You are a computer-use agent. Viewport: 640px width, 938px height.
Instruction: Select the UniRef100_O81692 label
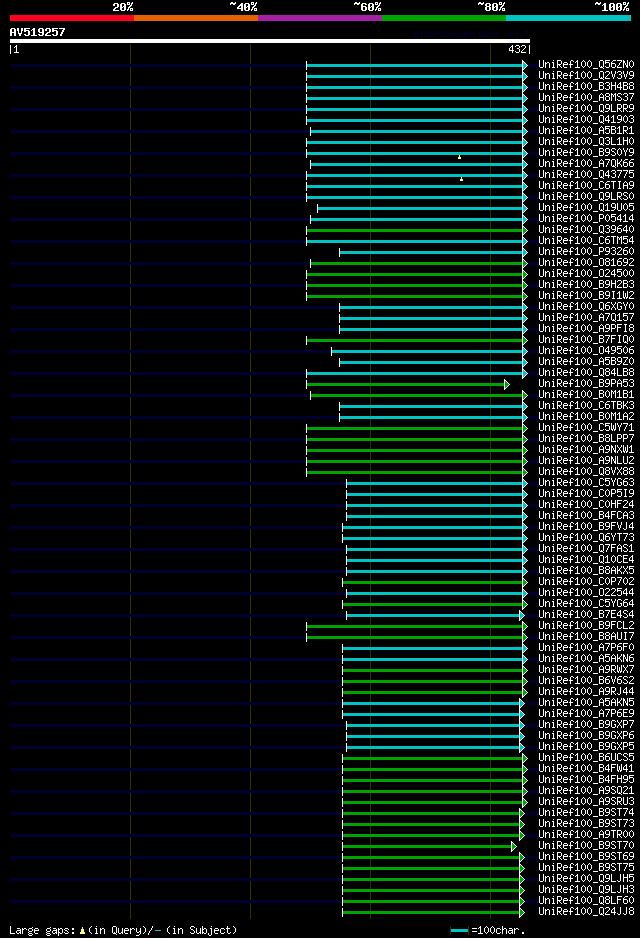click(586, 263)
